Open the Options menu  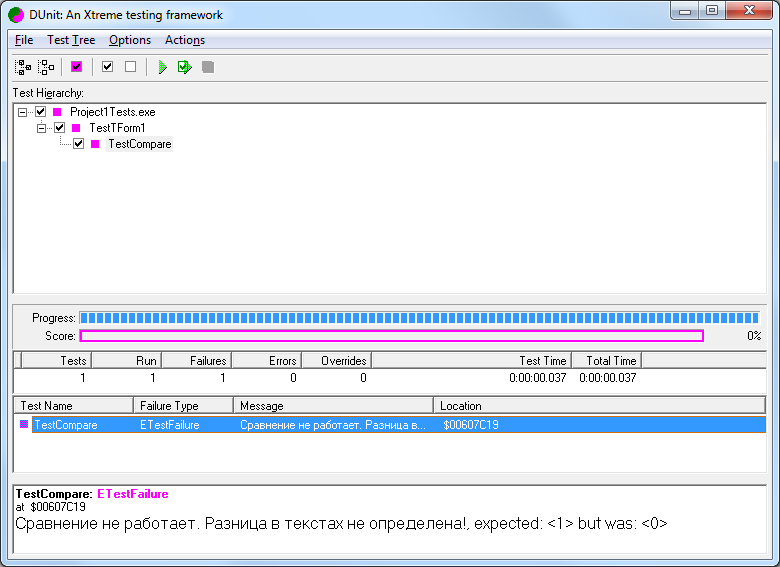(x=130, y=40)
